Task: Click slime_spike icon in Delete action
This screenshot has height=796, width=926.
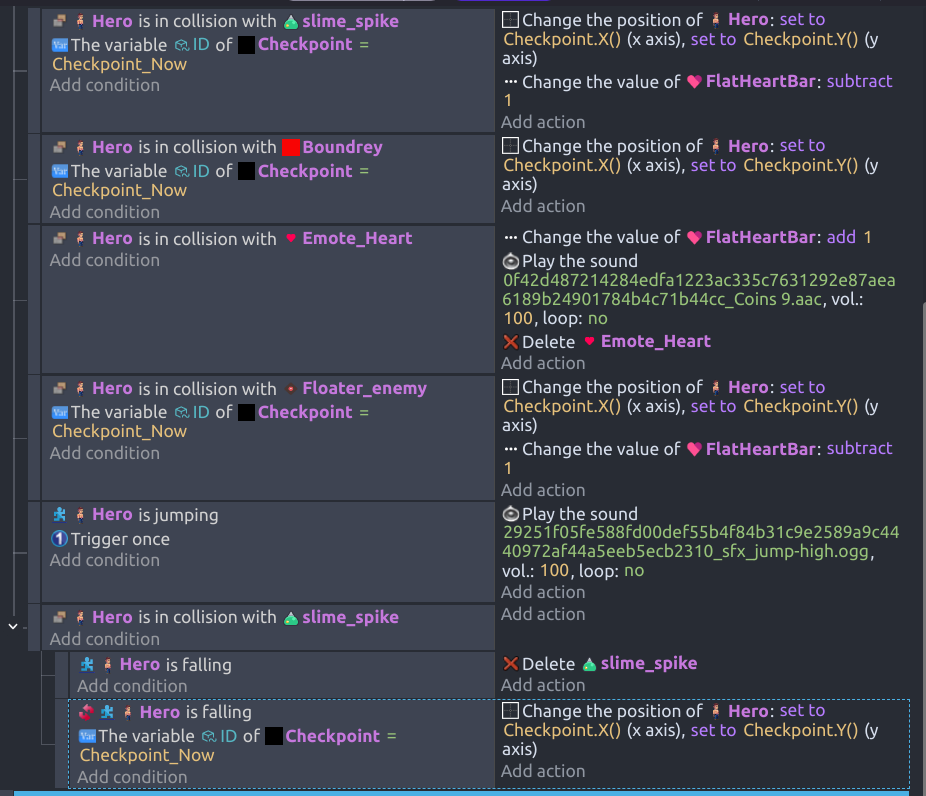Action: [589, 665]
